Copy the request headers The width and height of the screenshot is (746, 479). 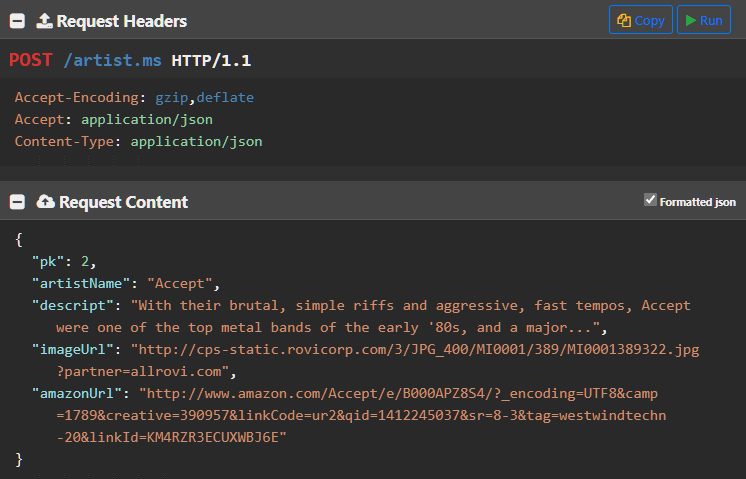[641, 20]
